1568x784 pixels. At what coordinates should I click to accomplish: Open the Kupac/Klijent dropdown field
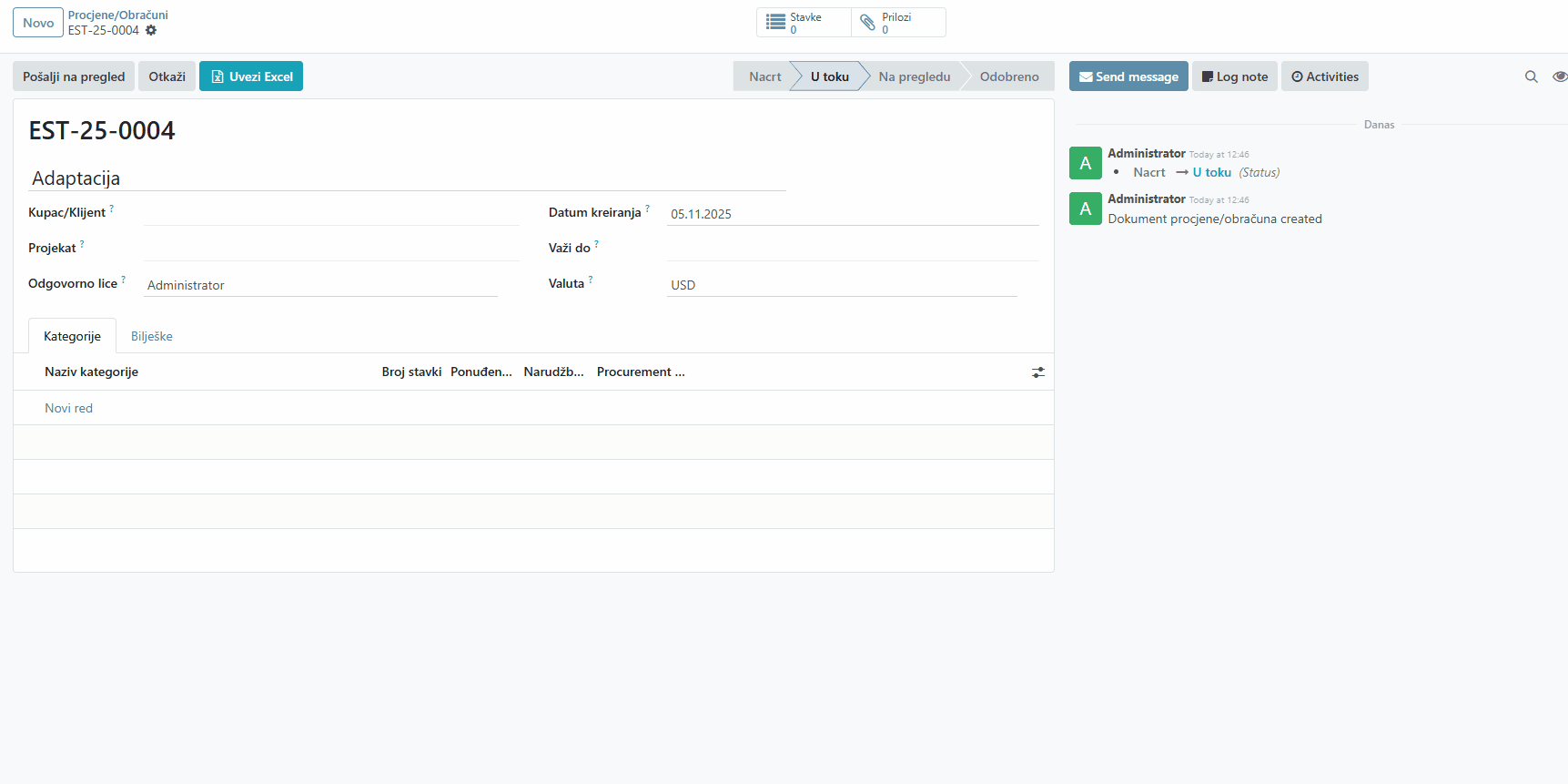point(330,213)
